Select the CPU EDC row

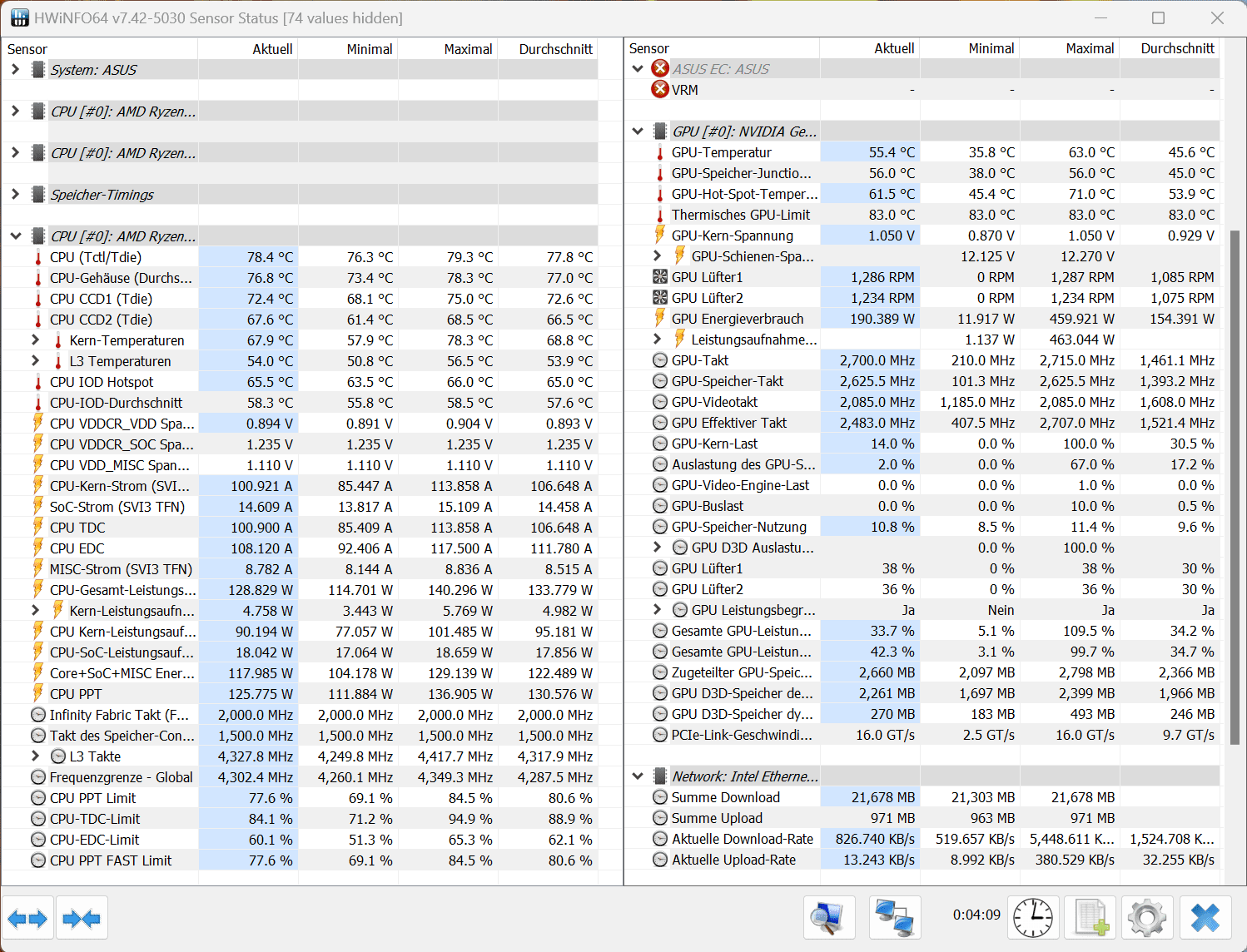pos(300,548)
